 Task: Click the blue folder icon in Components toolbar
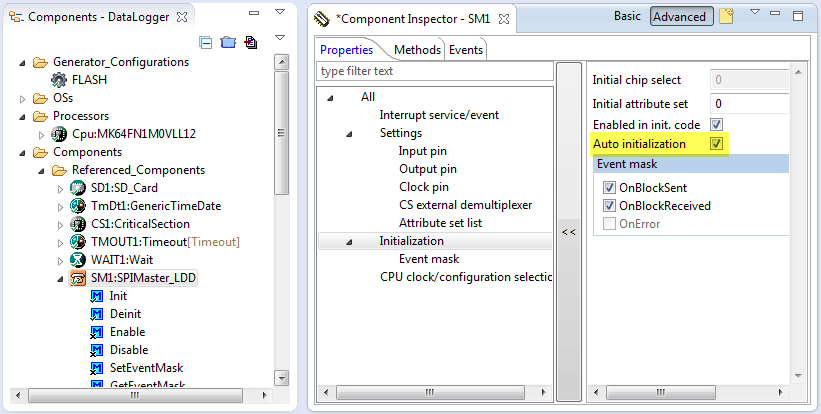coord(227,42)
